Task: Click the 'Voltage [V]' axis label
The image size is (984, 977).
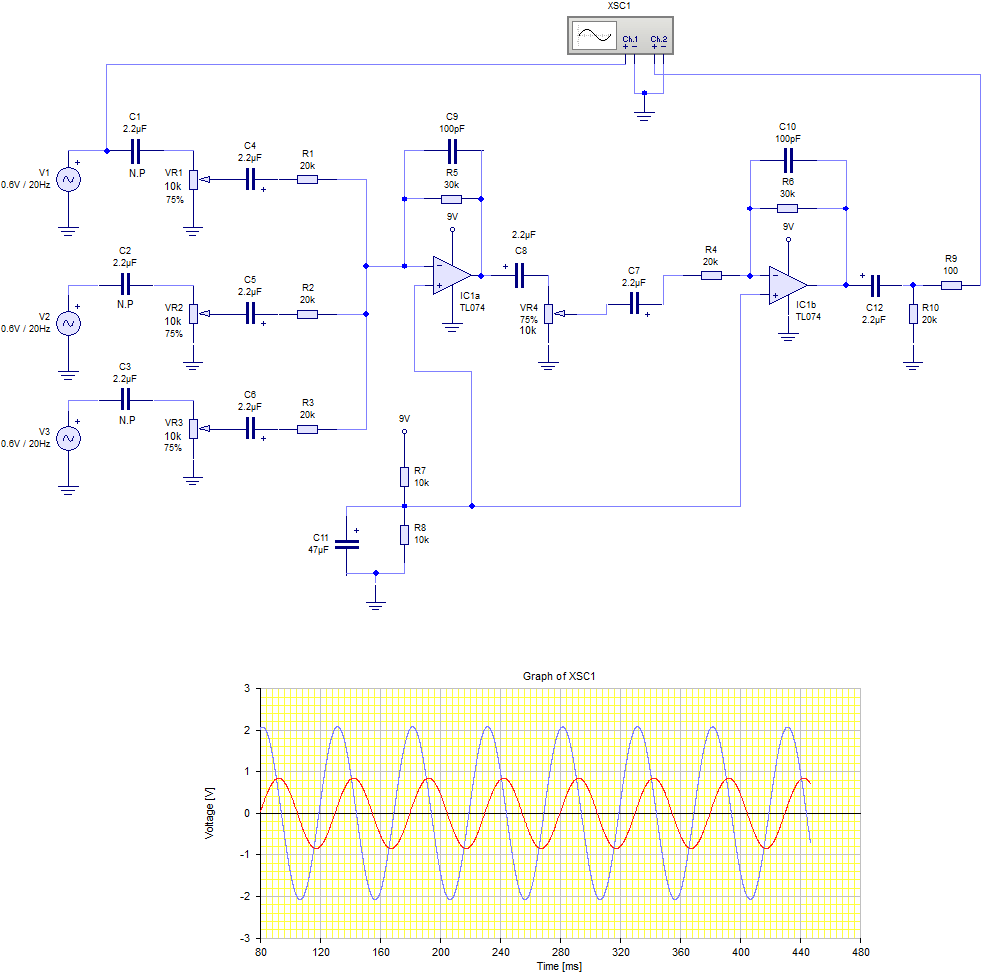Action: (210, 813)
